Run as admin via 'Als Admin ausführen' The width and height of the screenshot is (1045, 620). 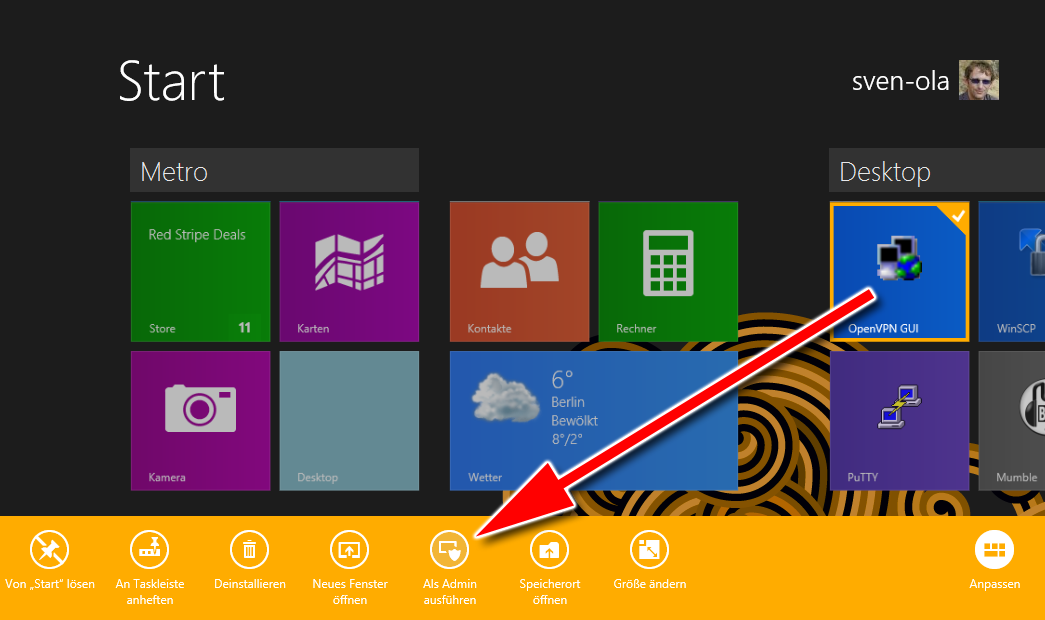[449, 549]
